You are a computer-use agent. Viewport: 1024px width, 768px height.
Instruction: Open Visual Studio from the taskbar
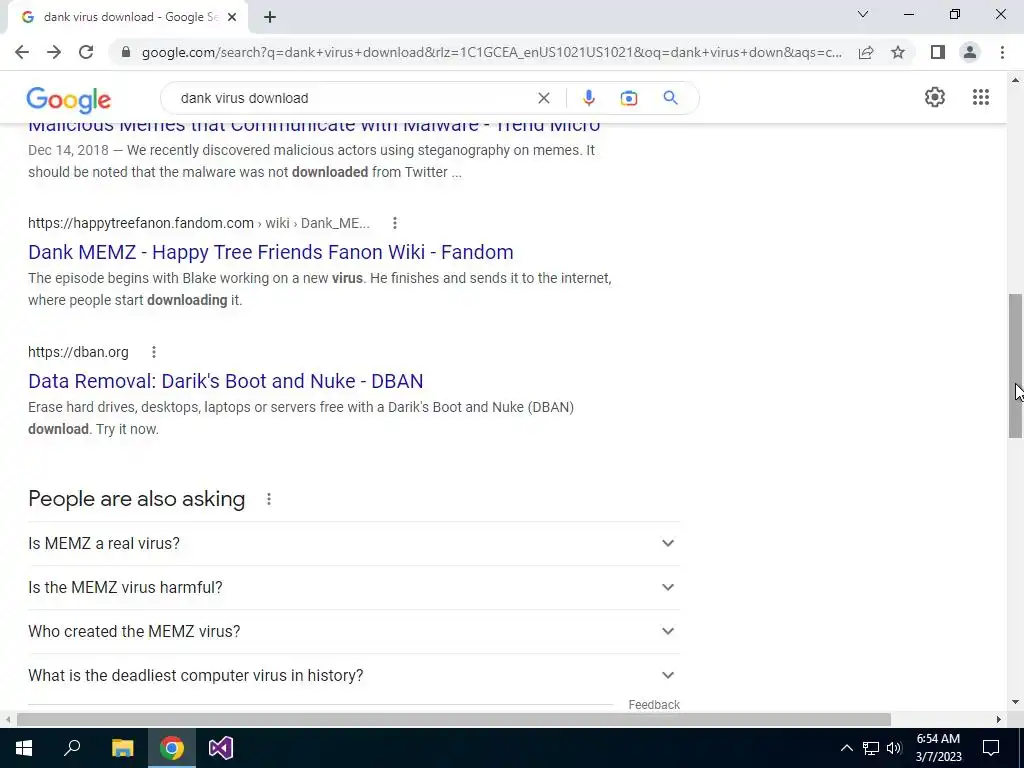[x=221, y=748]
